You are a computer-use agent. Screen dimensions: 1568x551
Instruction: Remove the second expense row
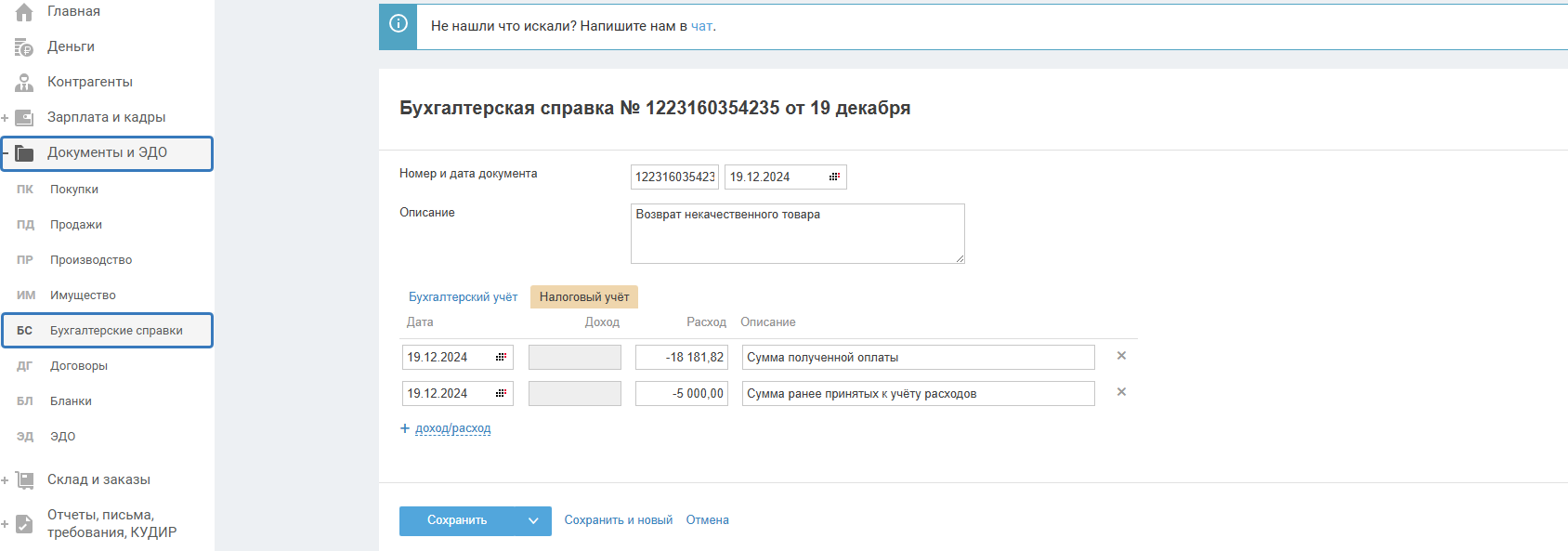tap(1121, 392)
